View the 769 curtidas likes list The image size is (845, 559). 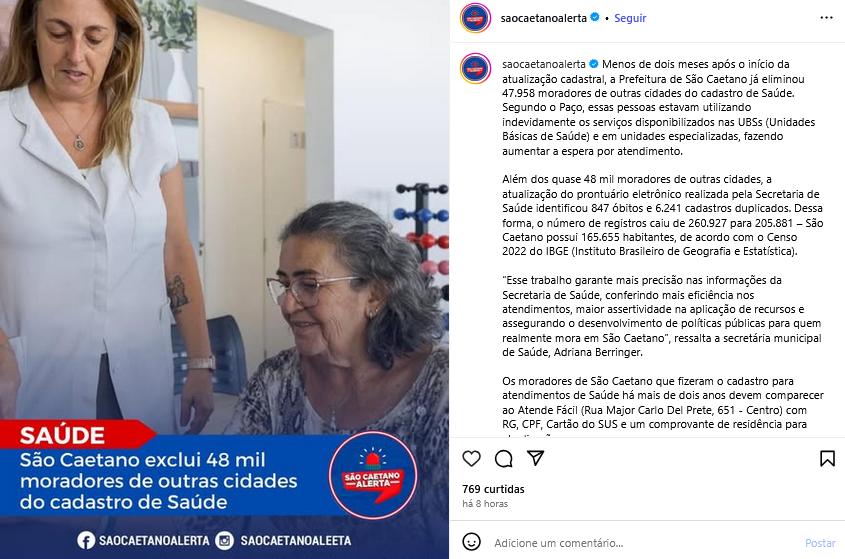pyautogui.click(x=493, y=489)
